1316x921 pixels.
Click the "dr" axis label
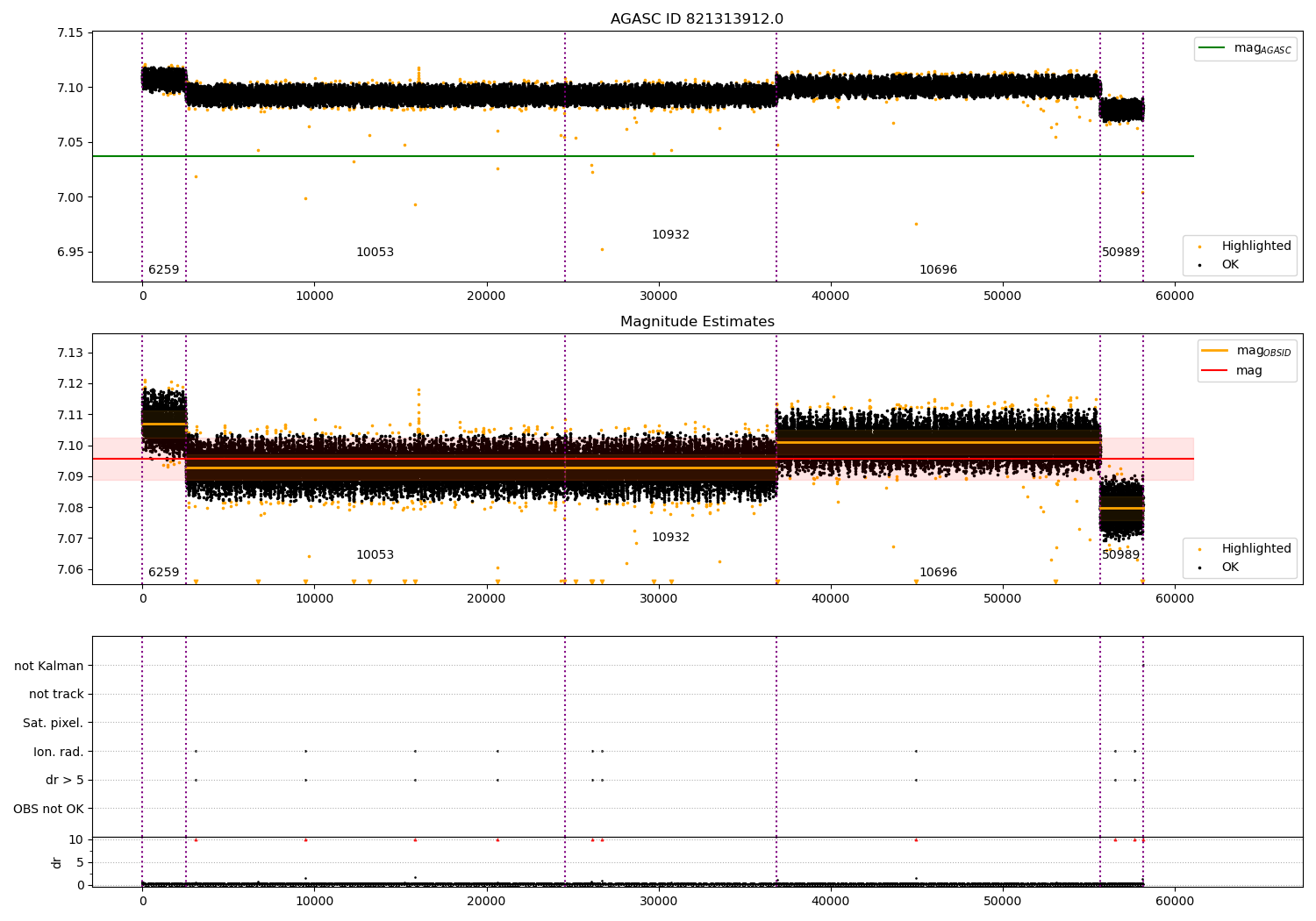tap(57, 862)
